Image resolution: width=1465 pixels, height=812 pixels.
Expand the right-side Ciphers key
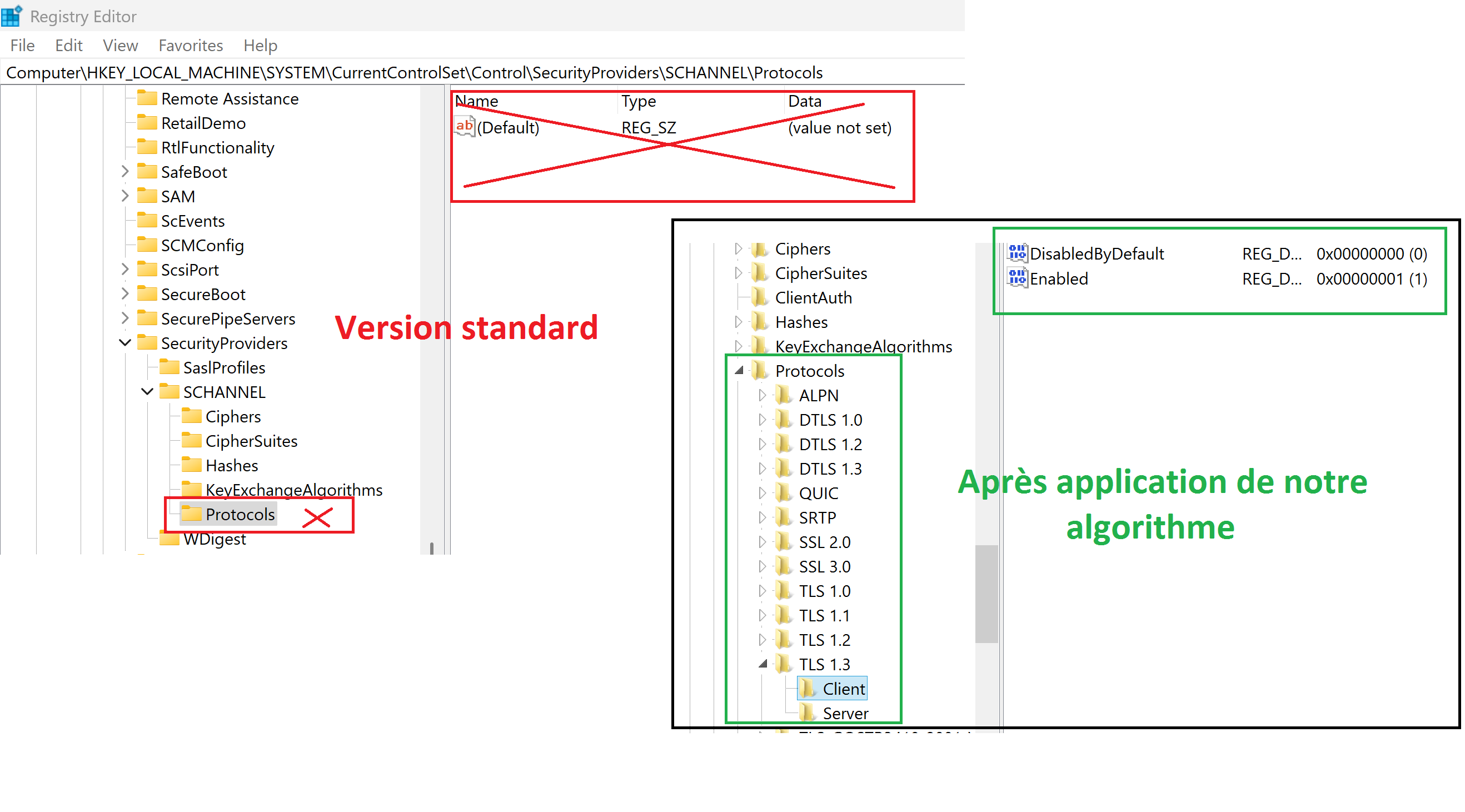click(738, 248)
